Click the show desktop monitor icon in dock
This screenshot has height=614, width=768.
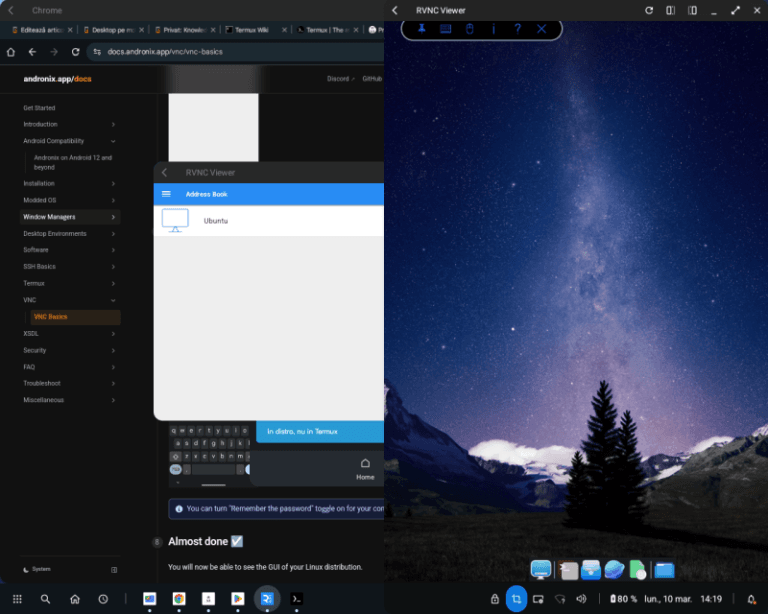(541, 570)
